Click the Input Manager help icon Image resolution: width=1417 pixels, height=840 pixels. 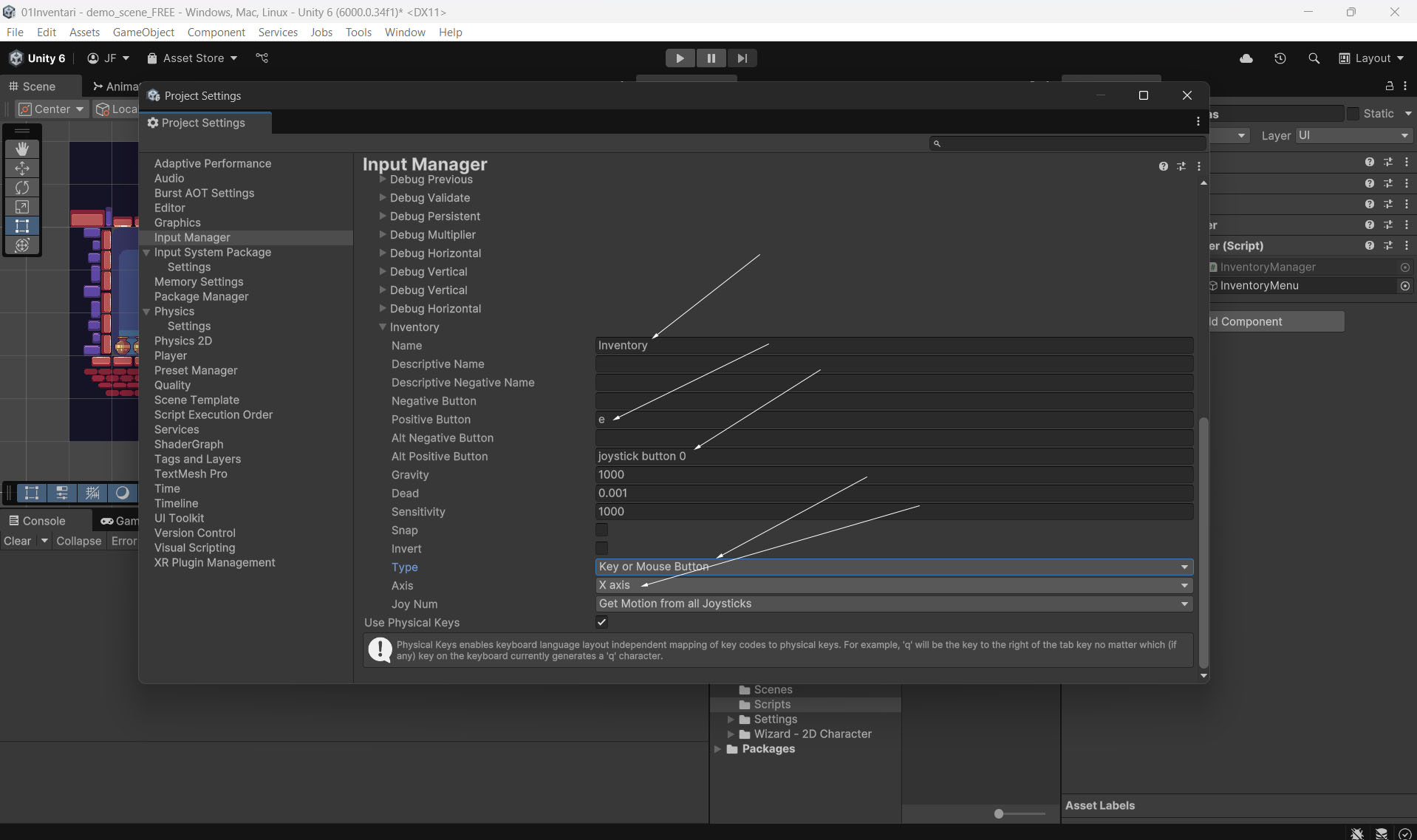(1163, 166)
